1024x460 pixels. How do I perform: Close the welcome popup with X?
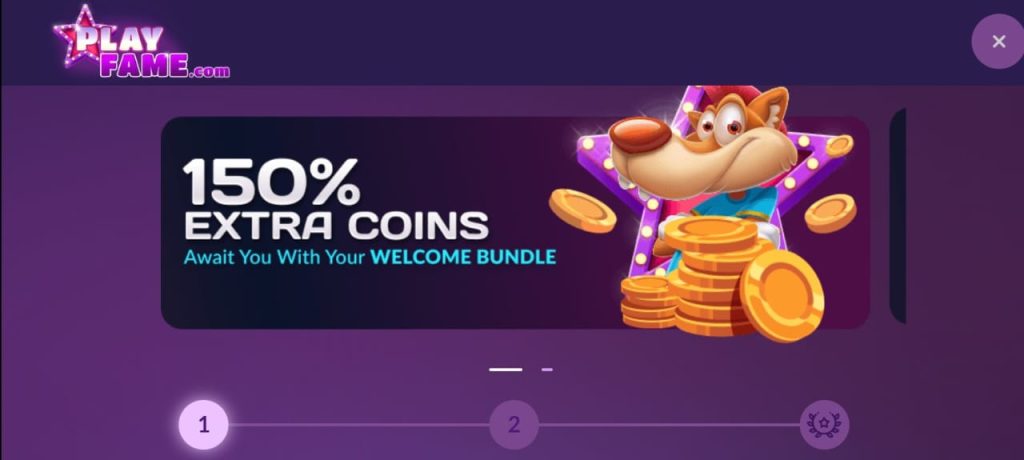(x=998, y=42)
